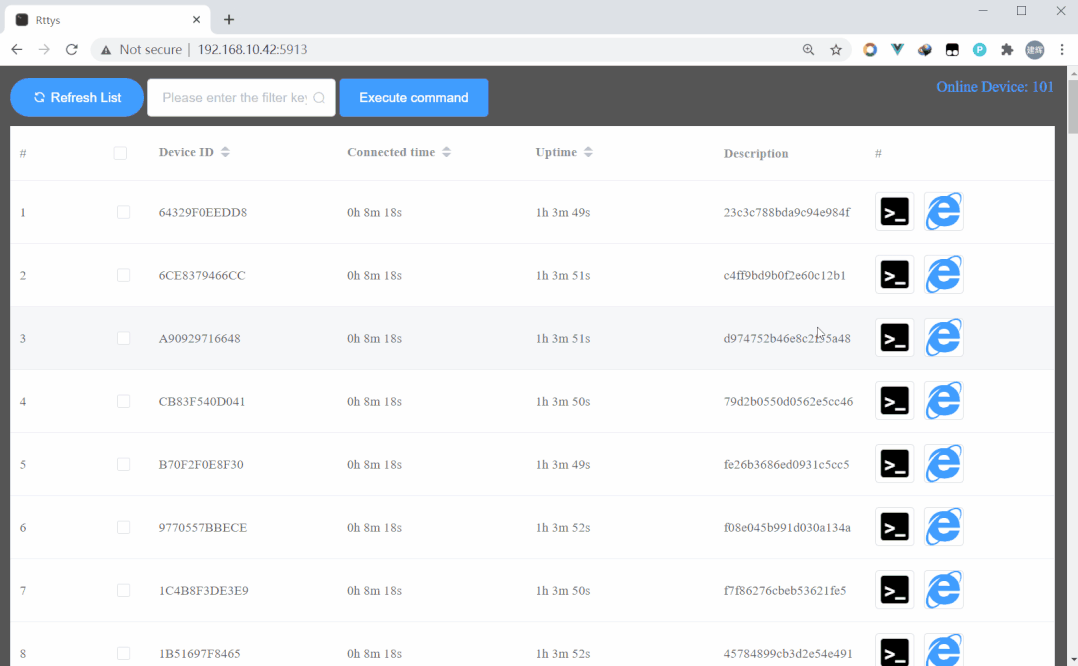Screen dimensions: 1078x666
Task: Open the Chrome extensions puzzle icon
Action: tap(1007, 49)
